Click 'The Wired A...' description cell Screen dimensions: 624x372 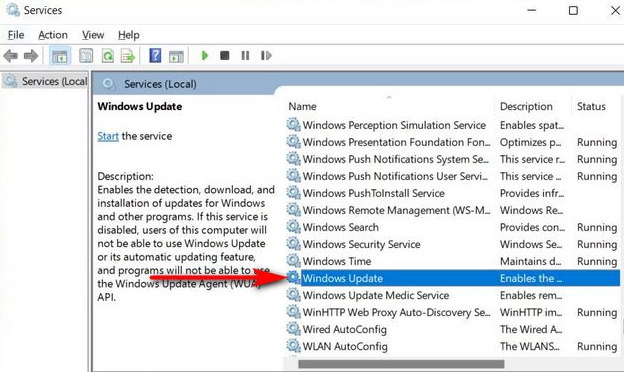pos(531,329)
